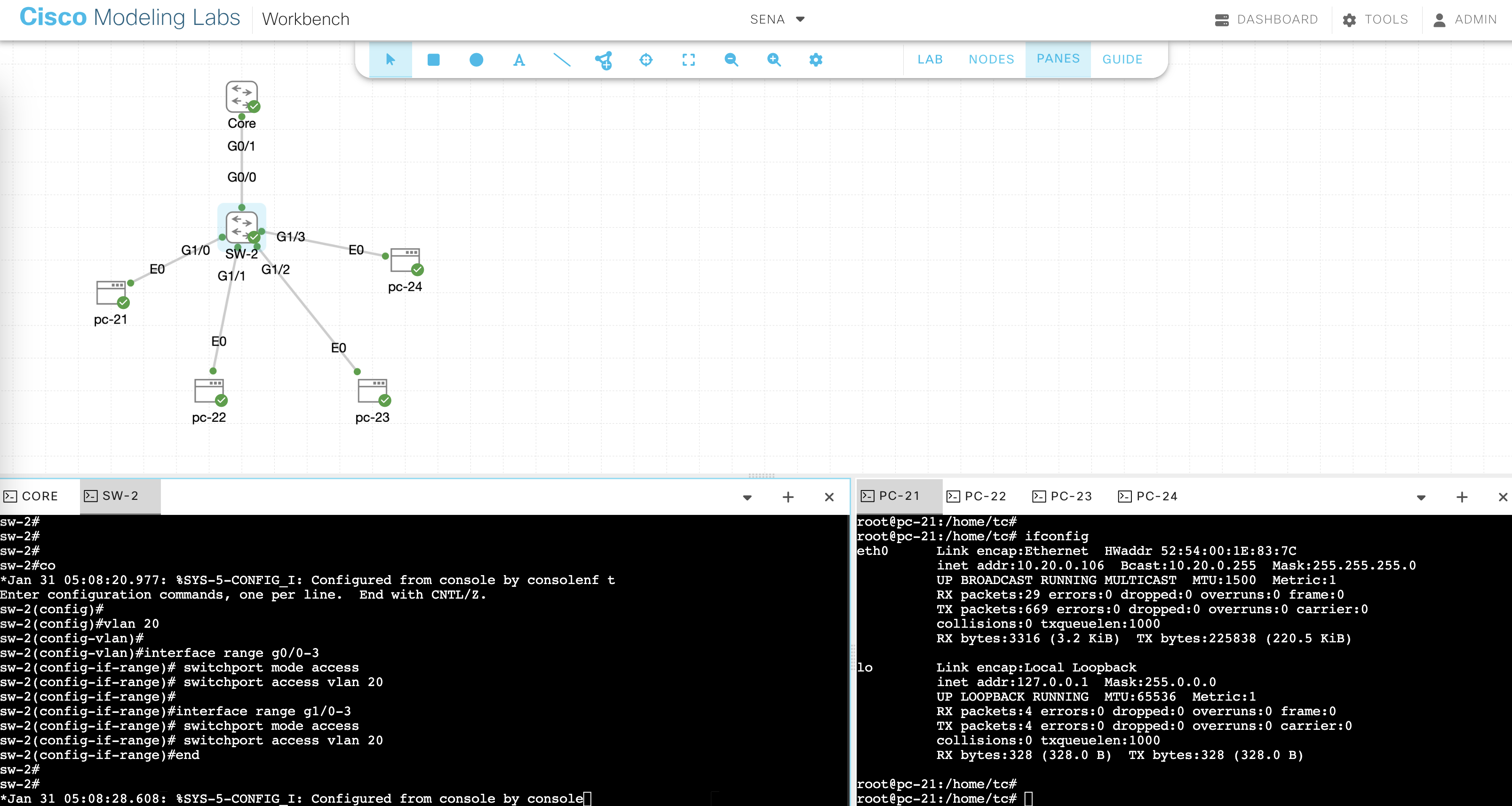The height and width of the screenshot is (806, 1512).
Task: Expand the SENA lab dropdown
Action: (800, 19)
